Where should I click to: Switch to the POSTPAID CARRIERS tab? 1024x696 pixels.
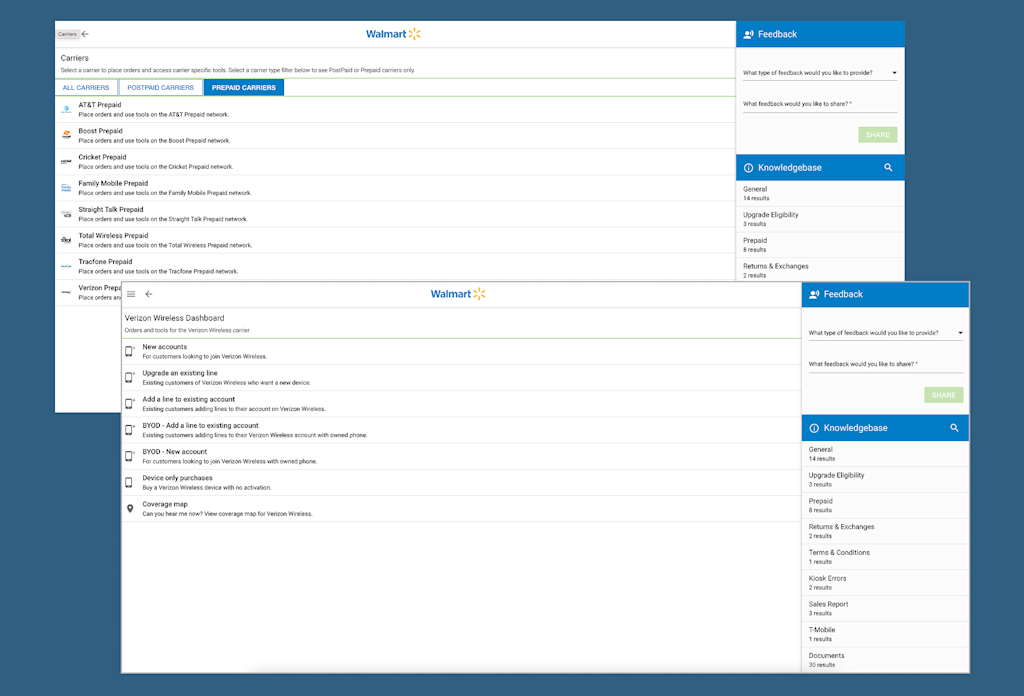160,87
